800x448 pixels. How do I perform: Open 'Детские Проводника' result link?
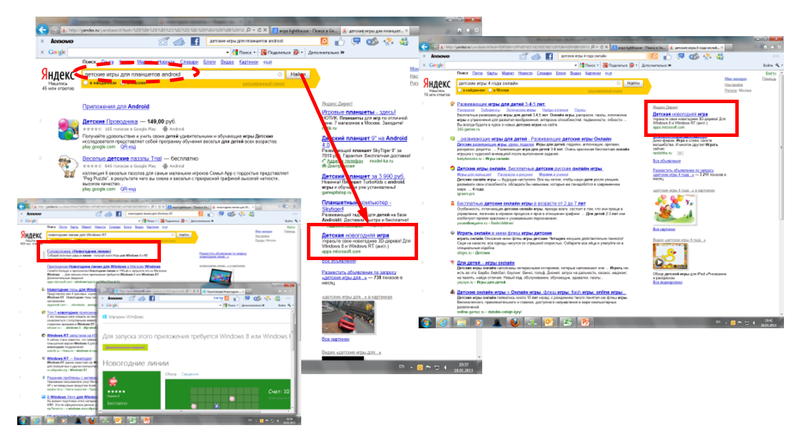pos(110,121)
